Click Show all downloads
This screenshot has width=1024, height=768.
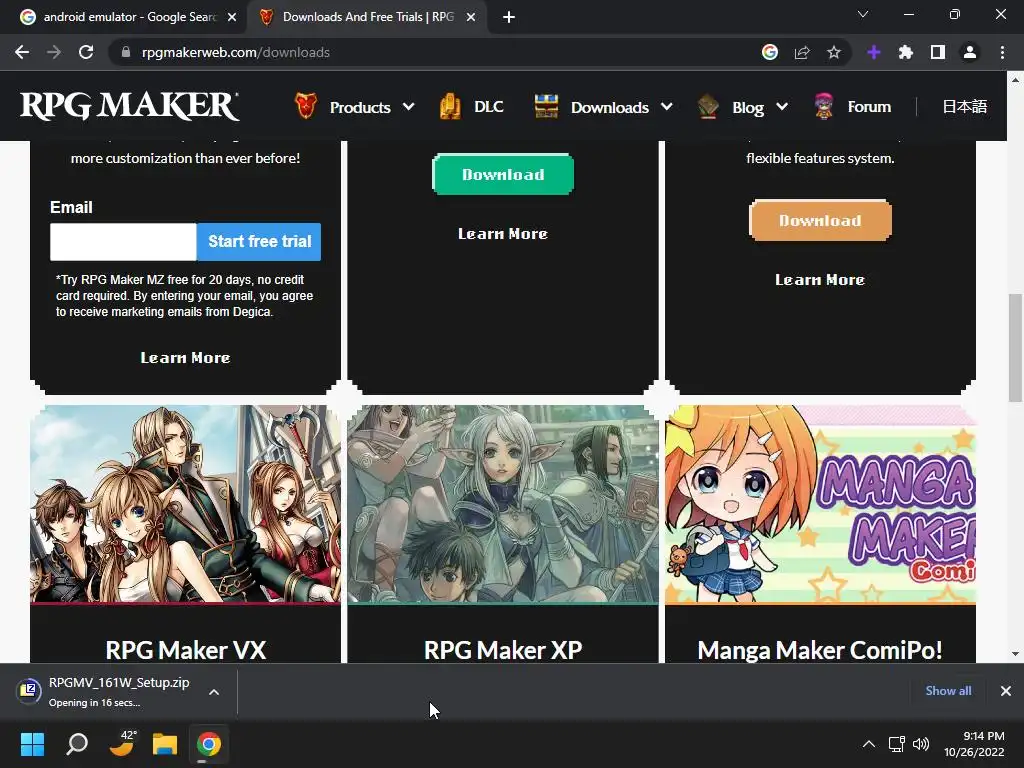pos(948,691)
